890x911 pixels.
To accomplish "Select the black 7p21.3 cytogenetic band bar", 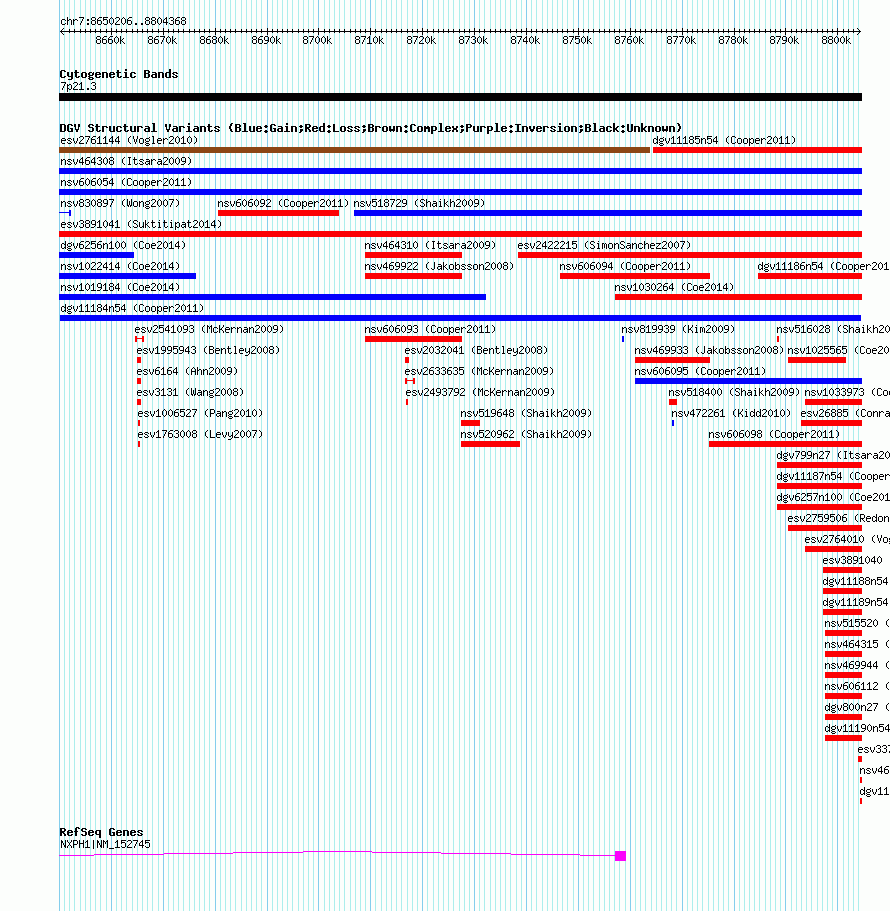I will (x=460, y=97).
